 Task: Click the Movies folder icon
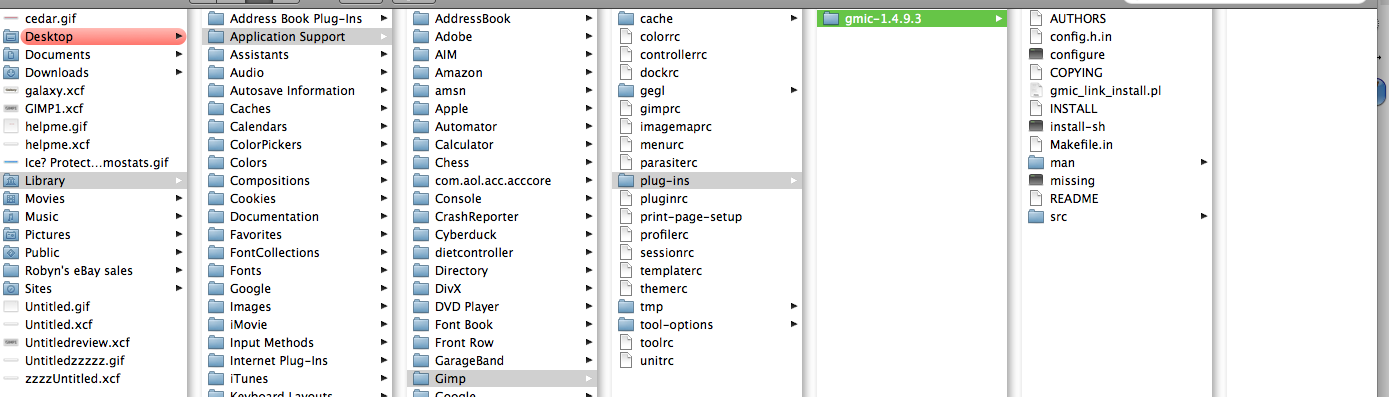11,199
